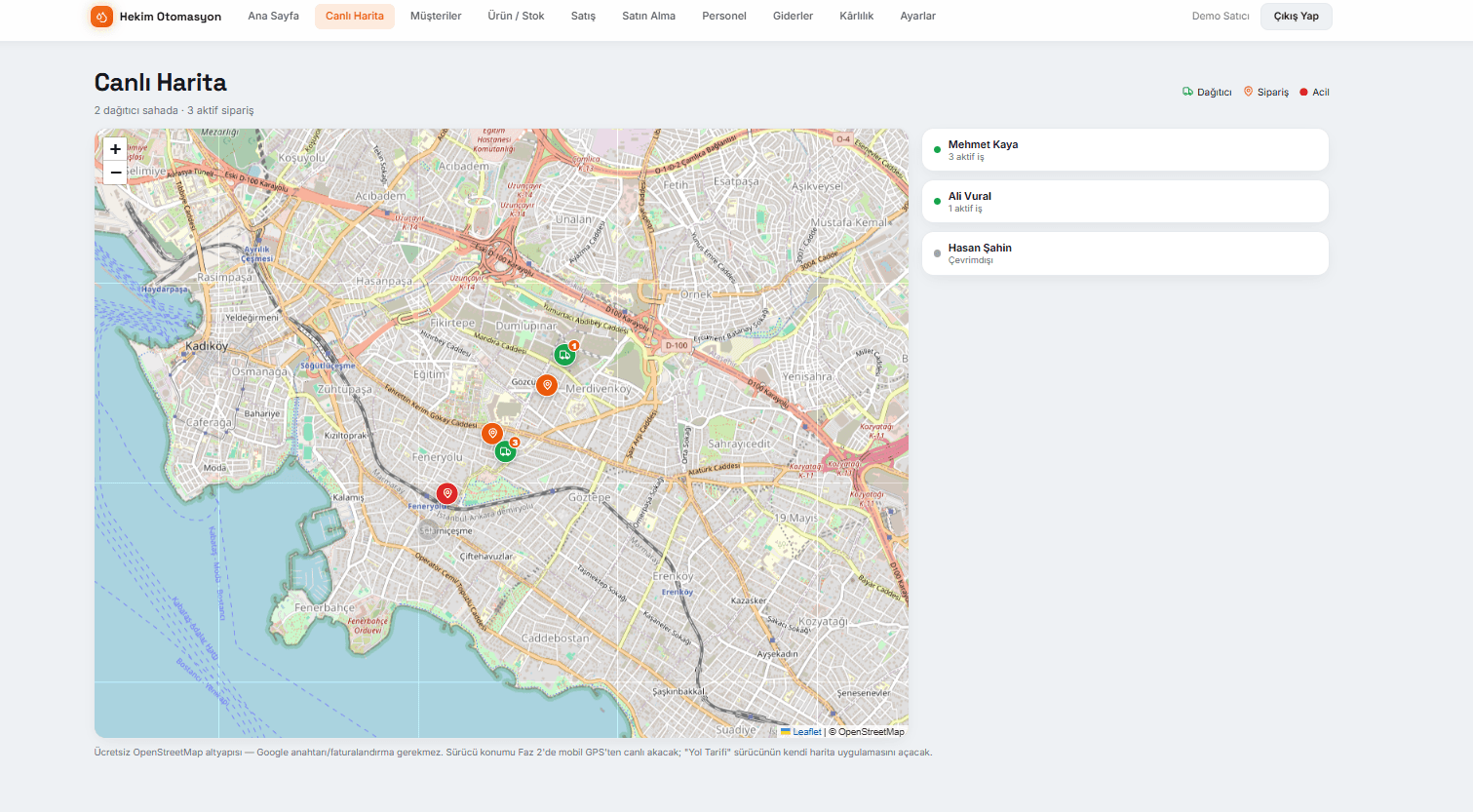Select the red urgent order marker near Feneryolu
The image size is (1473, 812).
click(446, 494)
